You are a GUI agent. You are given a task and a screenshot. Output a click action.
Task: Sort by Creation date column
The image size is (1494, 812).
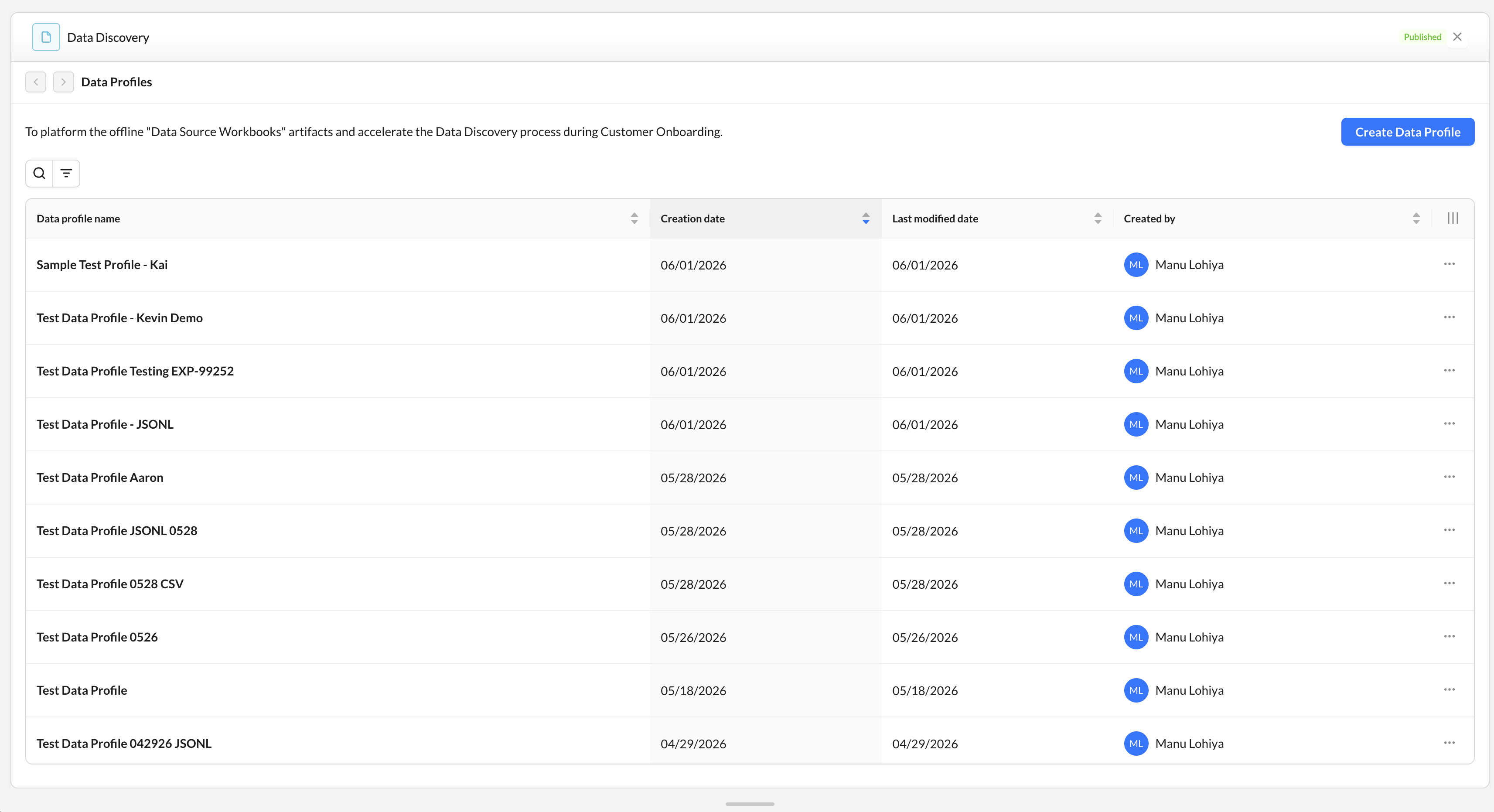tap(865, 218)
